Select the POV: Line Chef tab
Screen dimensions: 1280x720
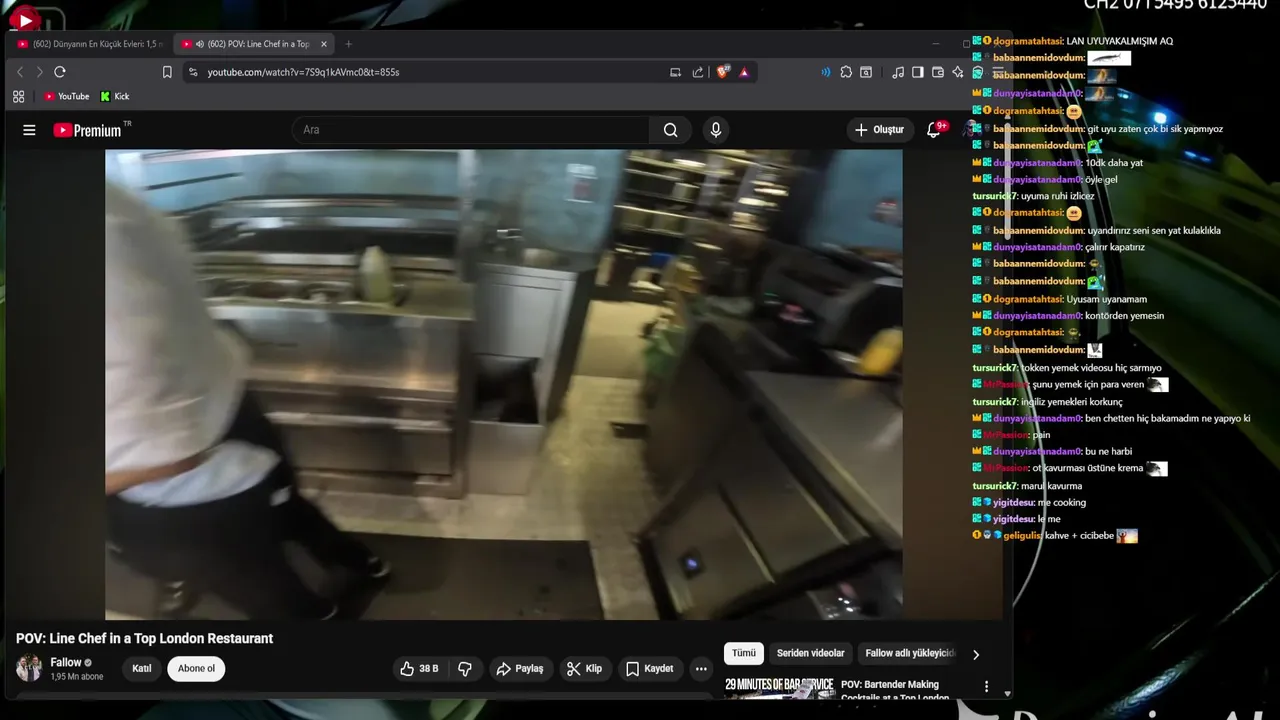255,44
